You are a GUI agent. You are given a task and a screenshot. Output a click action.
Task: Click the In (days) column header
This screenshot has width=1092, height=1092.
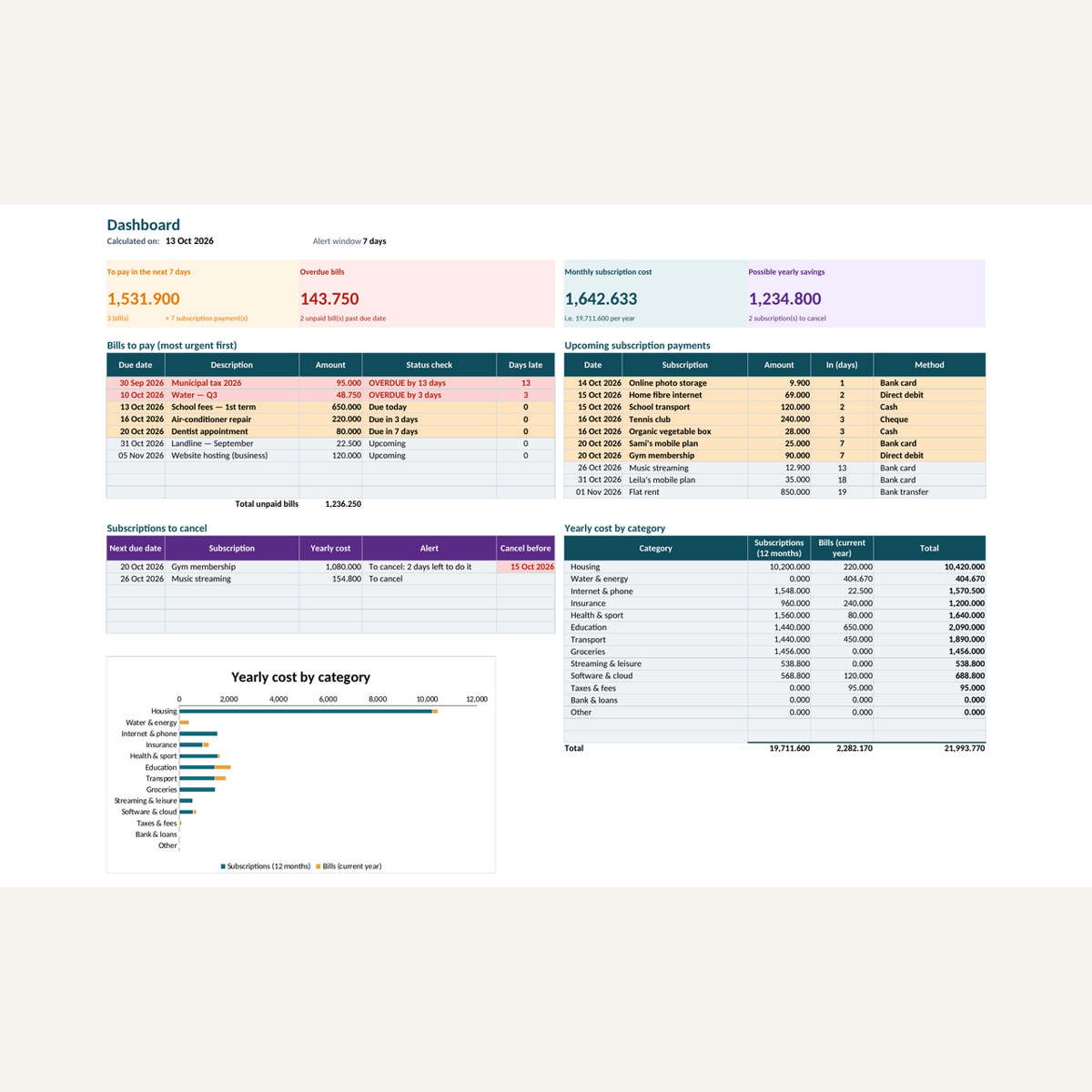click(x=842, y=365)
